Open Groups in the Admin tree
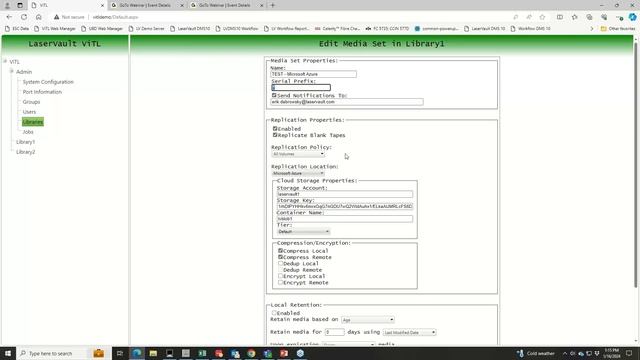 tap(31, 102)
